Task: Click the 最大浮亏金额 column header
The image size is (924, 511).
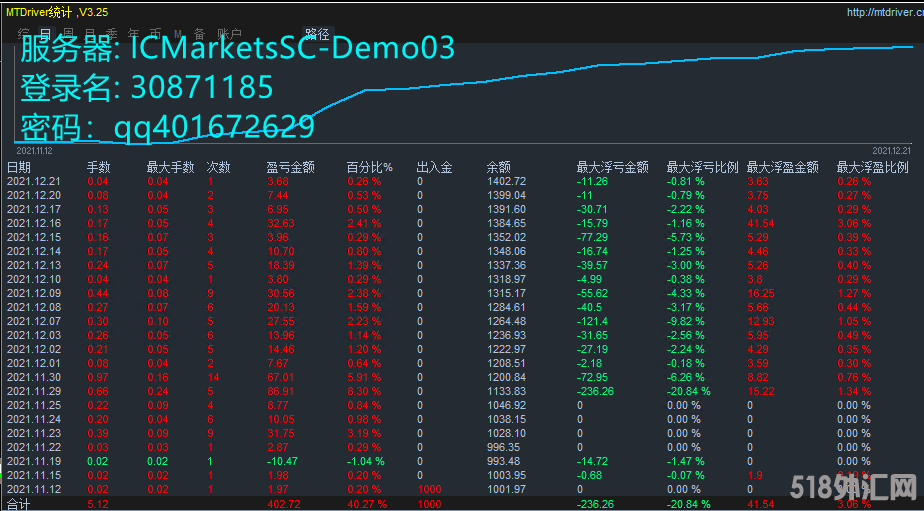Action: 612,167
